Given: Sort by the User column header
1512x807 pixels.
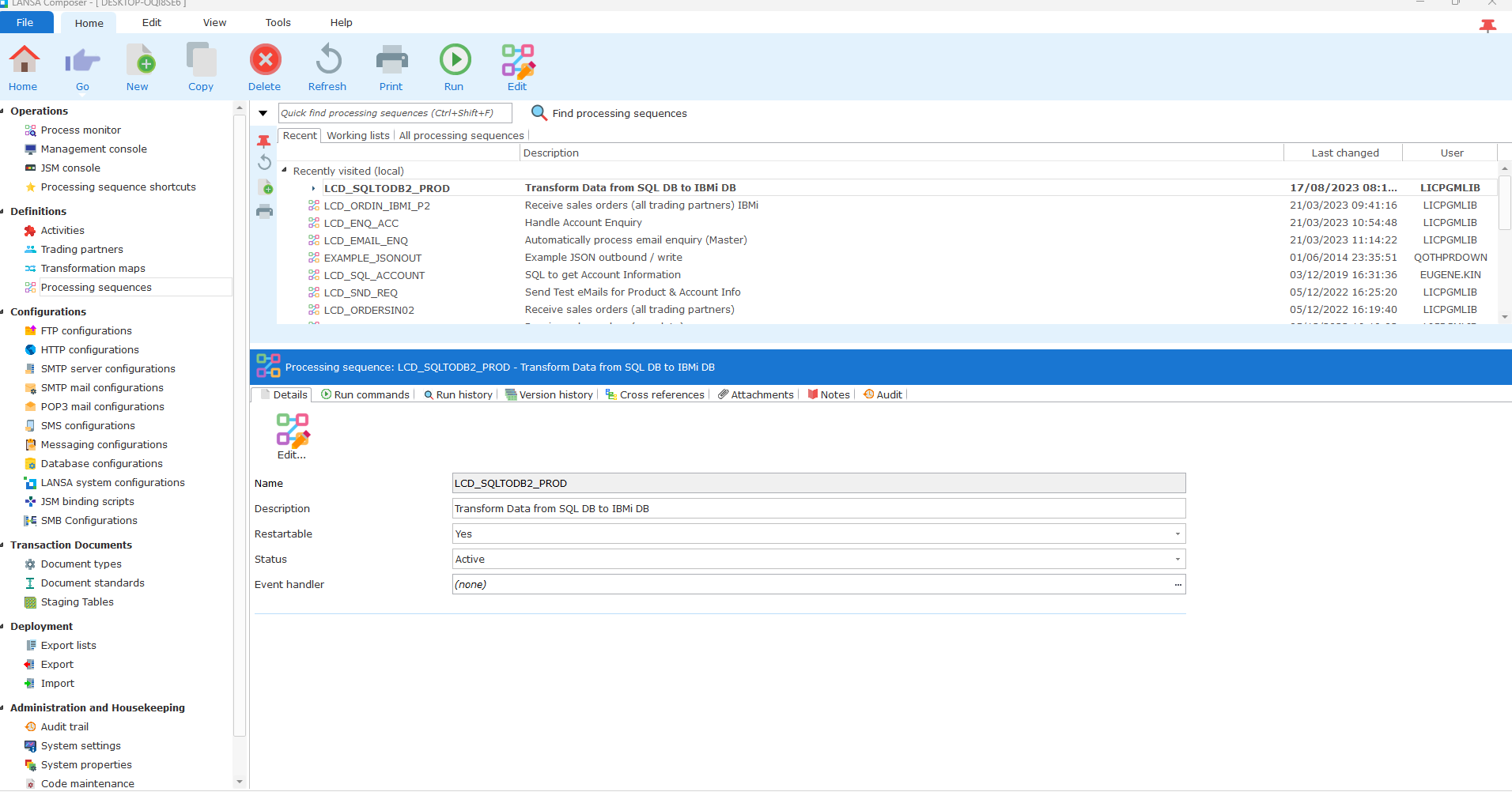Looking at the screenshot, I should 1451,153.
